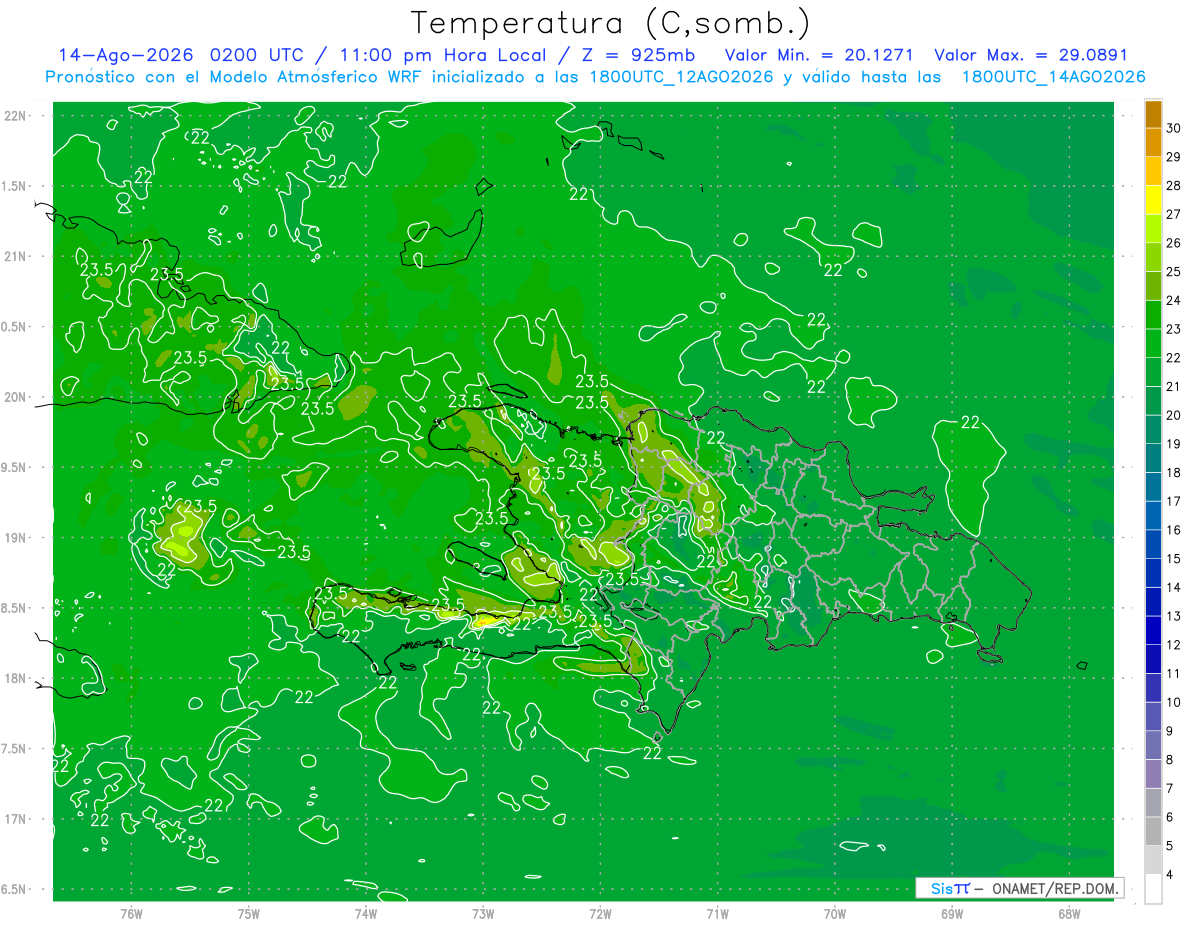This screenshot has height=927, width=1200.
Task: Click longitude label '76W'
Action: pyautogui.click(x=131, y=914)
